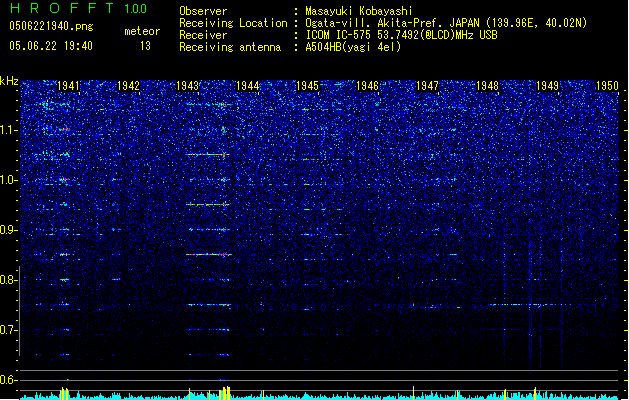This screenshot has height=400, width=629.
Task: Click the 1945 time marker
Action: tap(307, 85)
